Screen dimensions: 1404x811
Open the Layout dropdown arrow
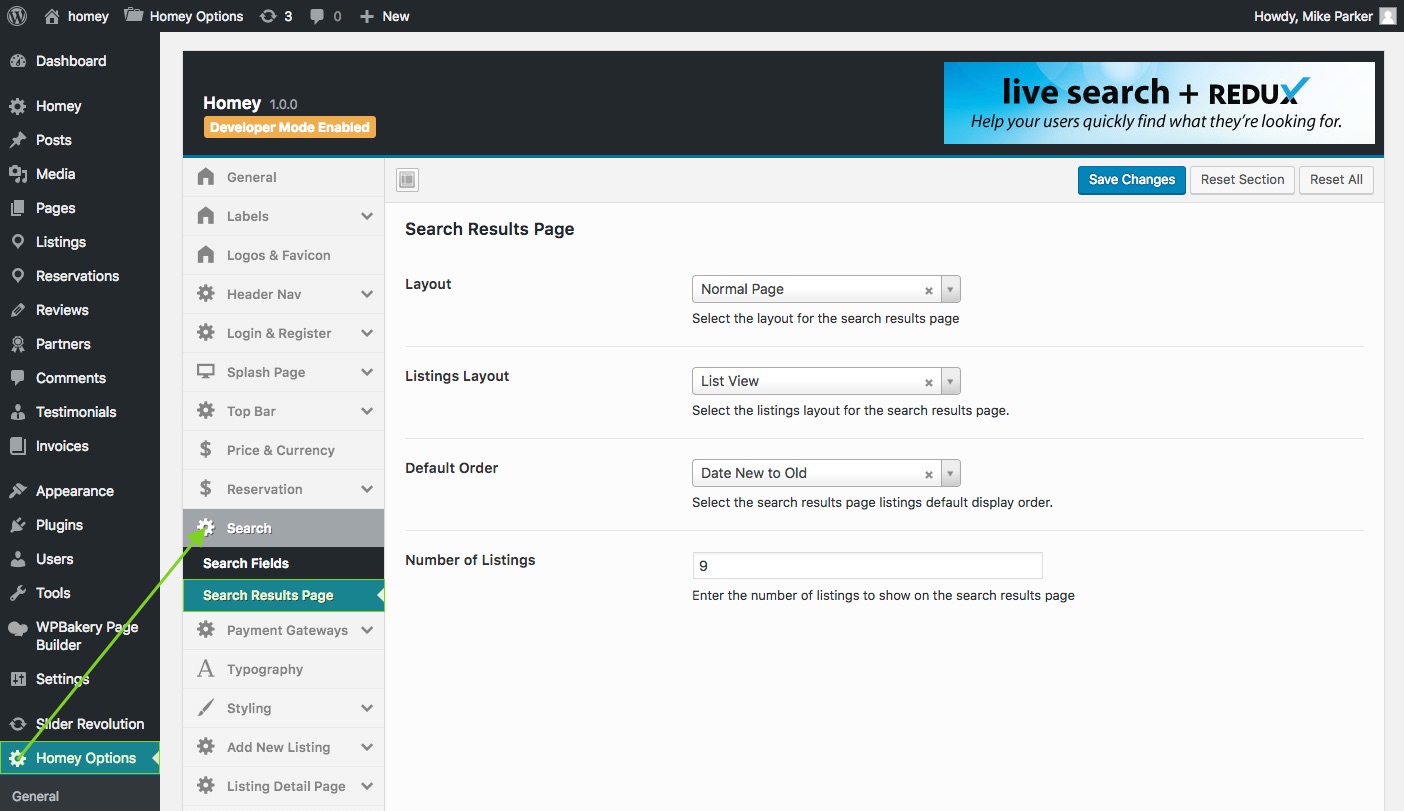tap(950, 290)
